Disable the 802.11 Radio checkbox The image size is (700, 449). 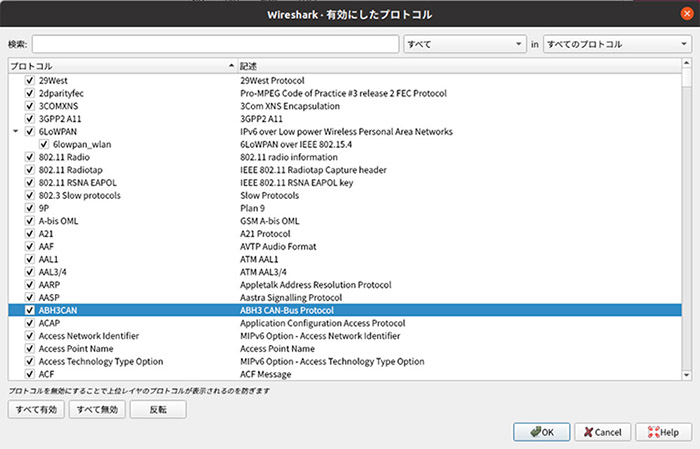tap(29, 157)
